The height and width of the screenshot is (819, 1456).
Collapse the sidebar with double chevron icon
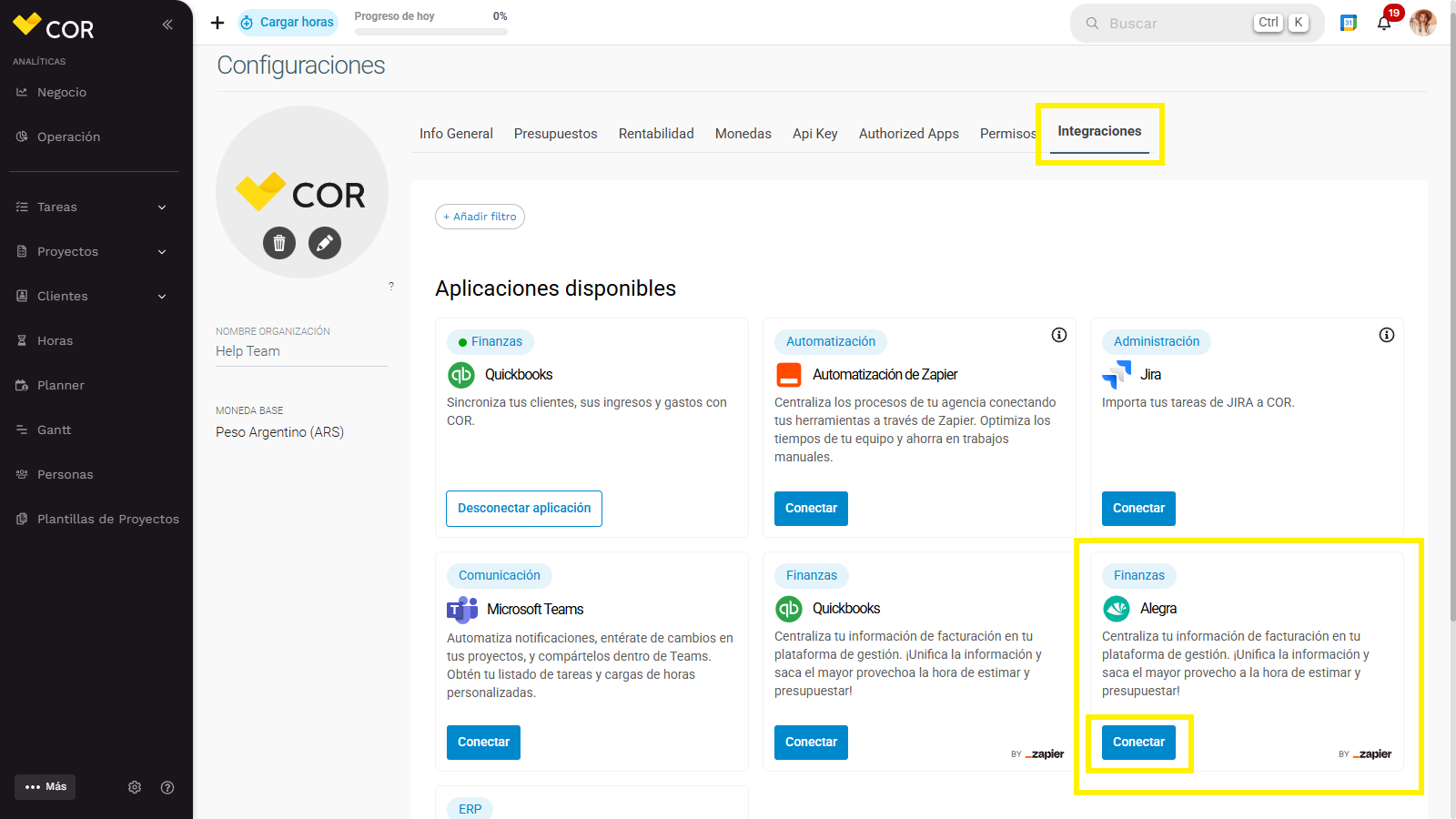(x=167, y=25)
